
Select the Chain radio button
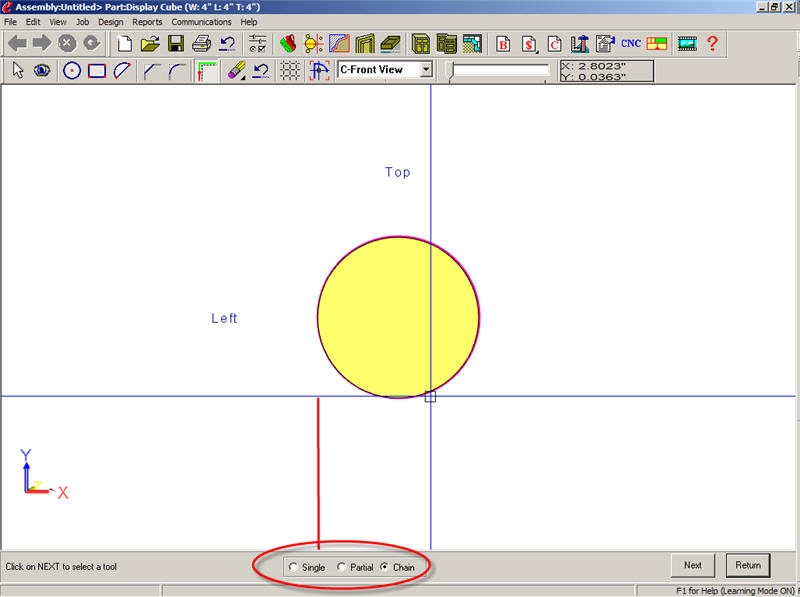pyautogui.click(x=384, y=567)
